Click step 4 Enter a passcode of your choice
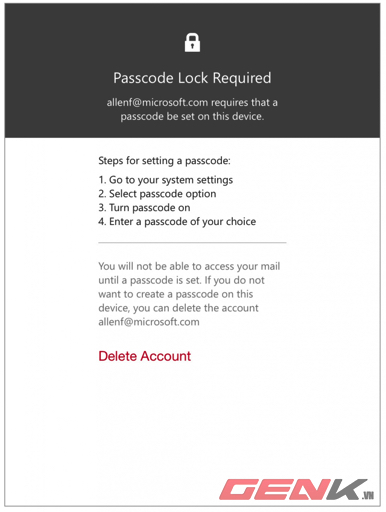This screenshot has height=512, width=386. pos(177,222)
